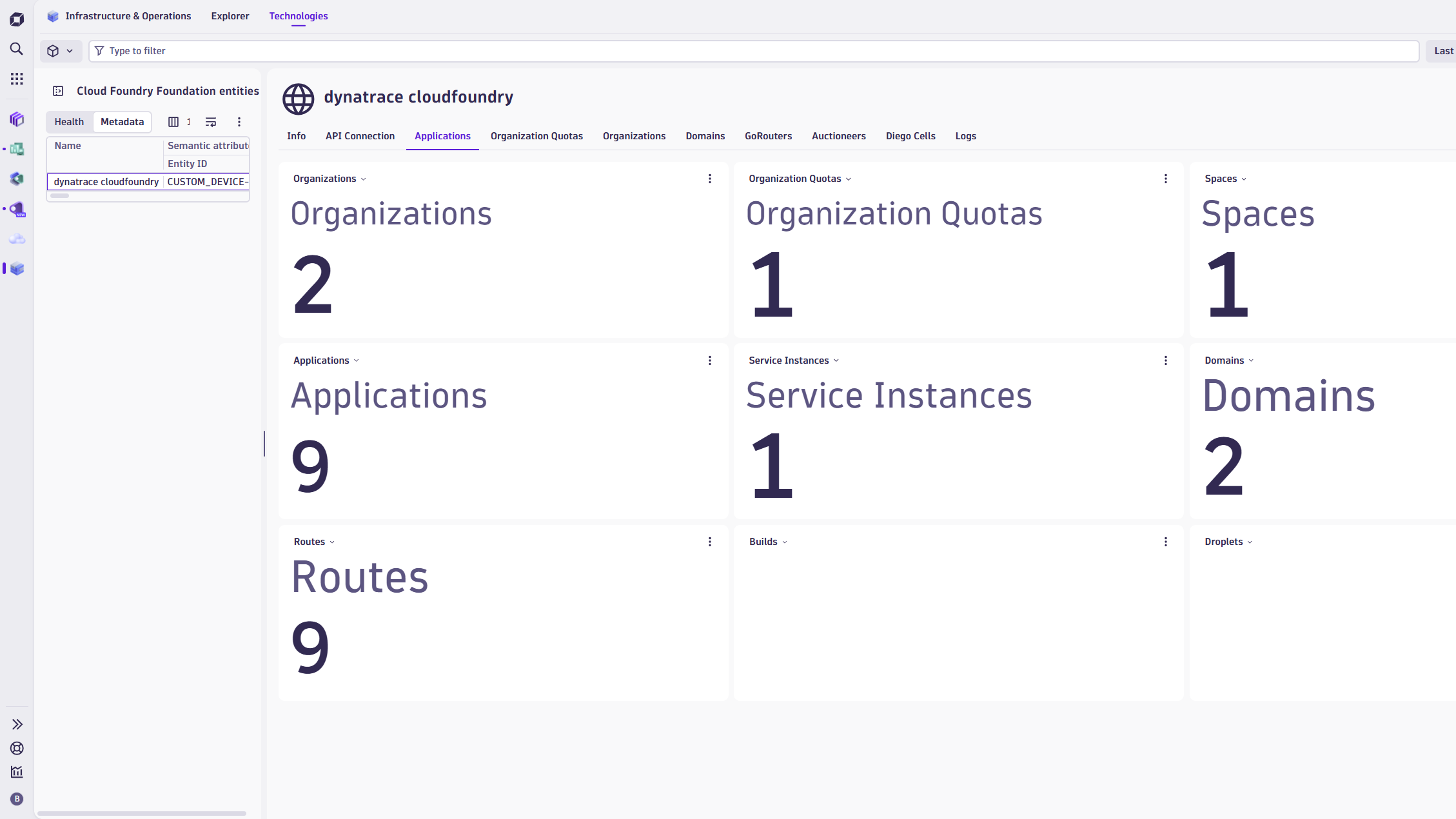Open the user avatar labeled B
Screen dimensions: 1456x819
[x=16, y=799]
